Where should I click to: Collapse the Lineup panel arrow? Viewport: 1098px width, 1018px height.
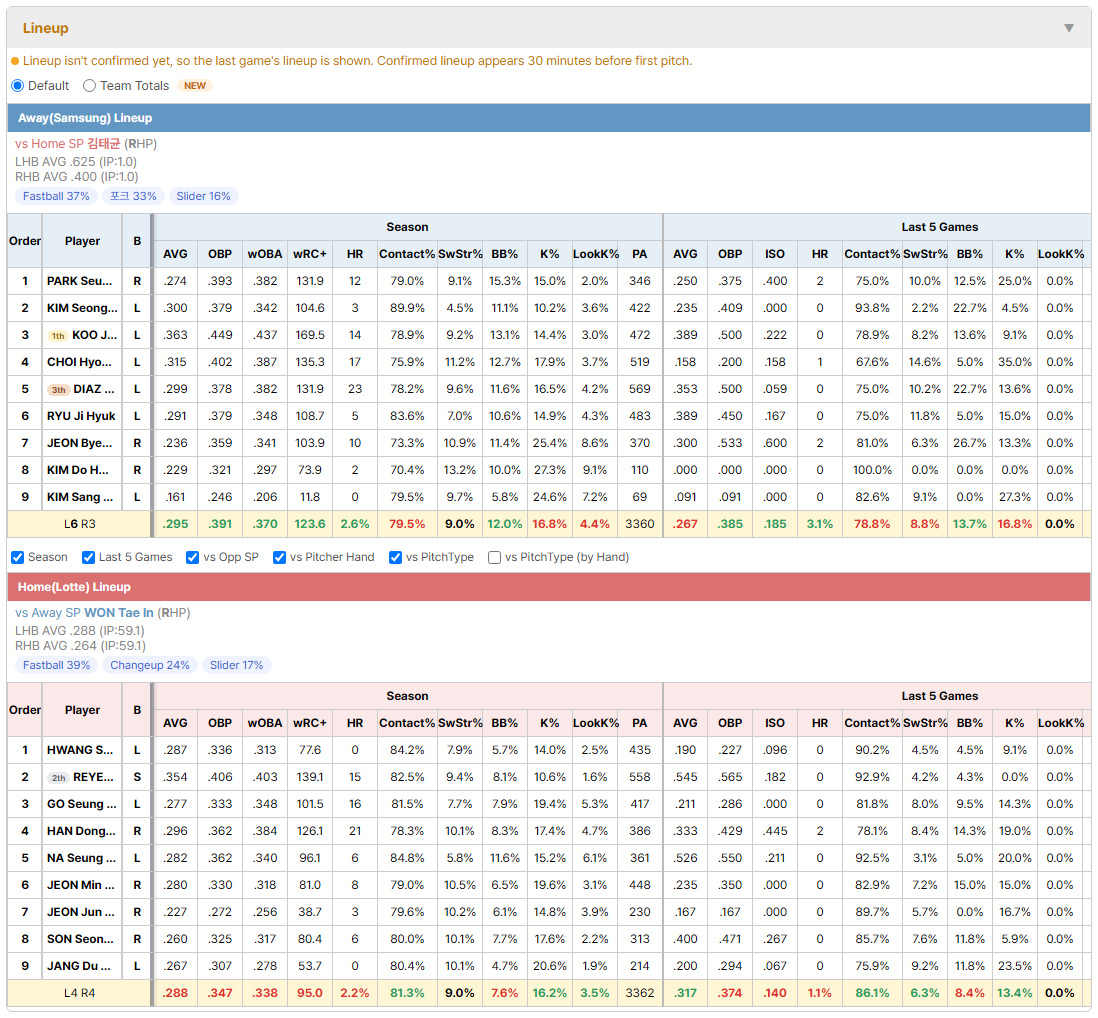(x=1069, y=28)
